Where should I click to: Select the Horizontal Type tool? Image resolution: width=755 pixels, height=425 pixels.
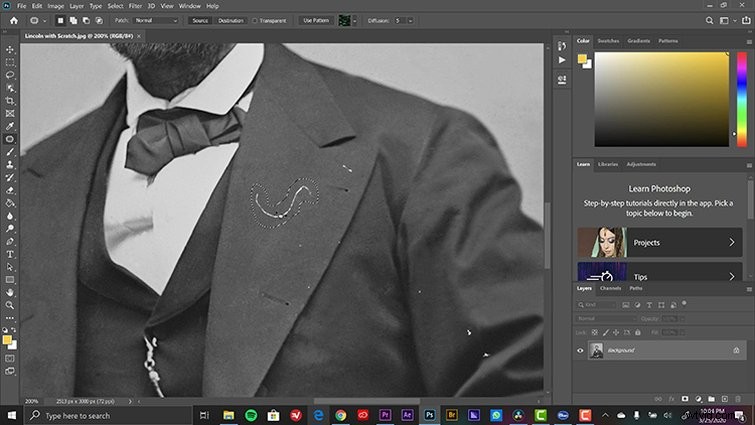click(x=10, y=254)
